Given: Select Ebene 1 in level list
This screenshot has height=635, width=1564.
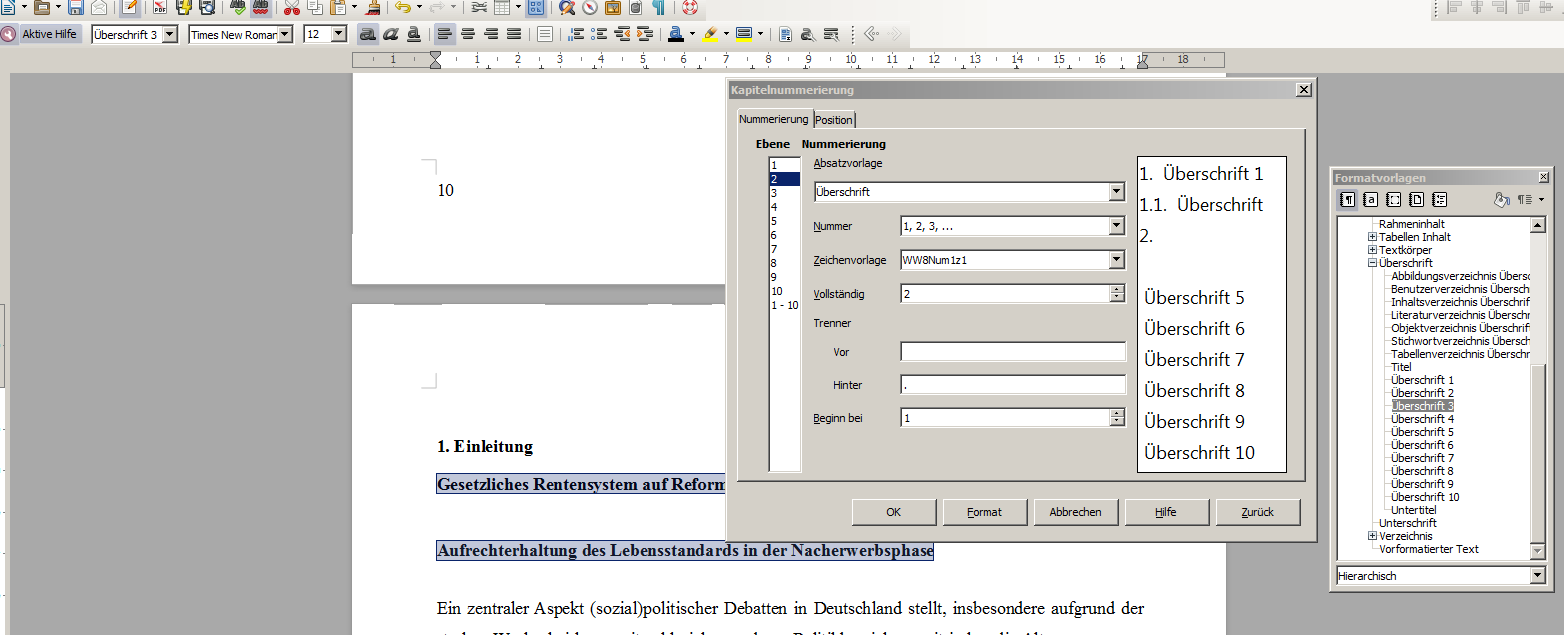Looking at the screenshot, I should tap(784, 165).
